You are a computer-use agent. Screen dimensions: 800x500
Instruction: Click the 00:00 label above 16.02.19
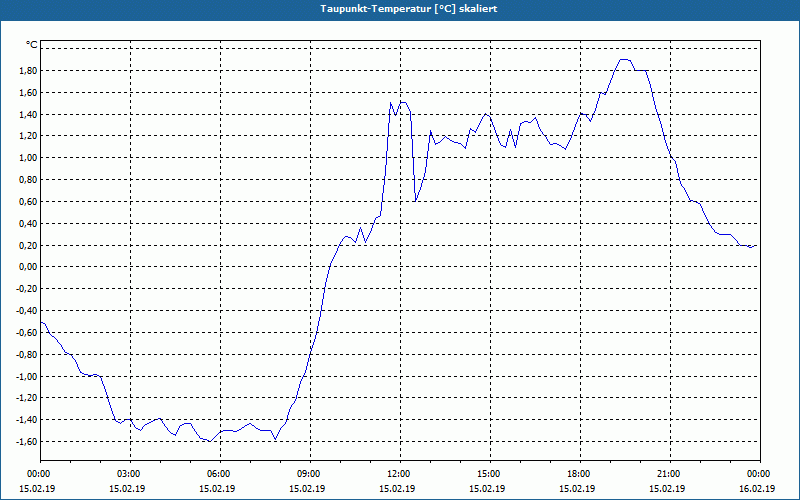click(760, 474)
